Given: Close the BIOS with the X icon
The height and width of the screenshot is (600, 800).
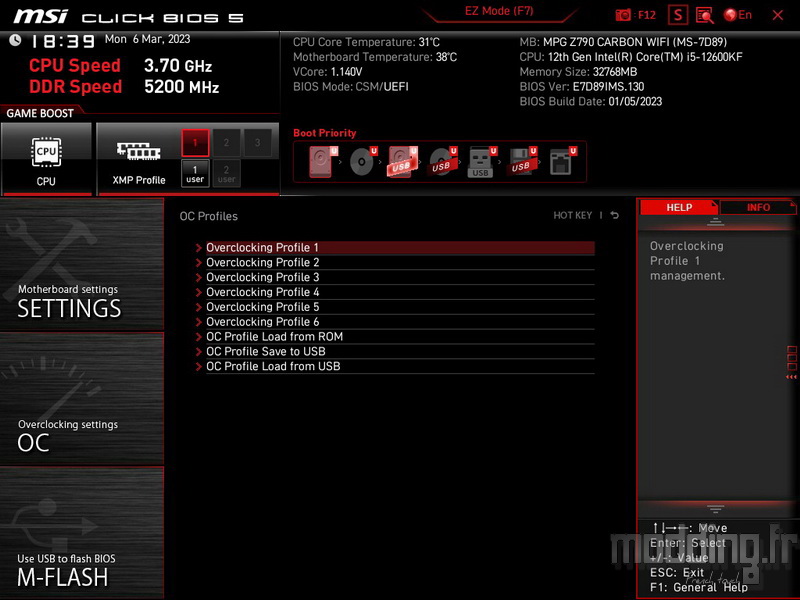Looking at the screenshot, I should click(778, 15).
